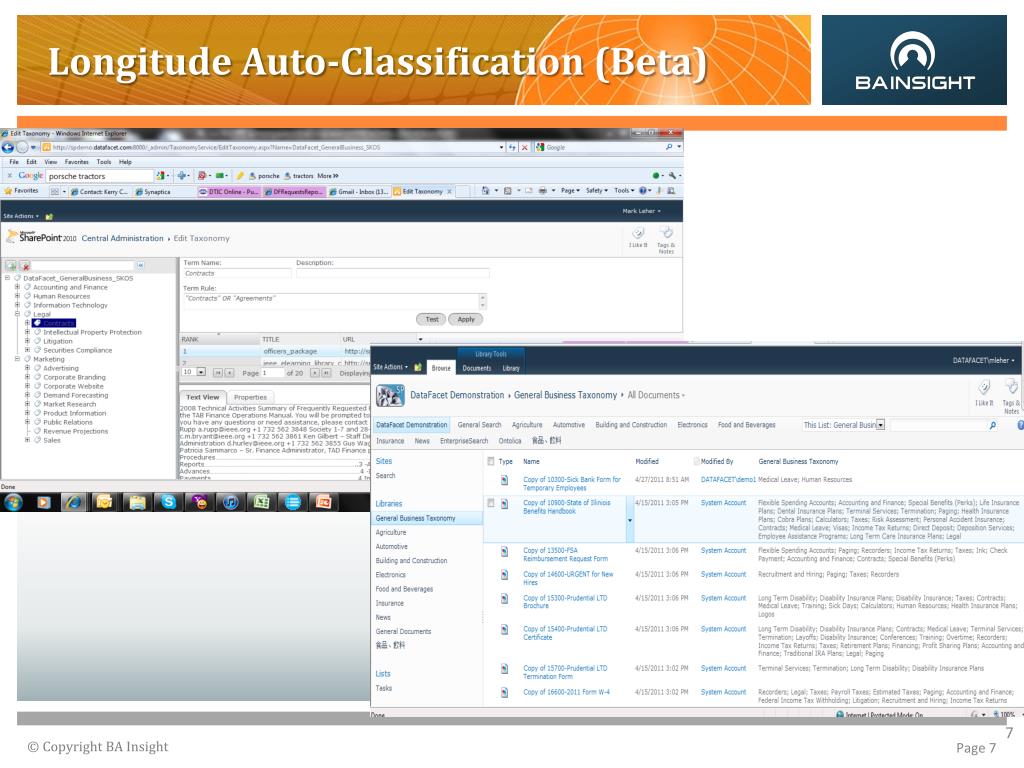
Task: Click the Apply button for term rule
Action: tap(466, 319)
